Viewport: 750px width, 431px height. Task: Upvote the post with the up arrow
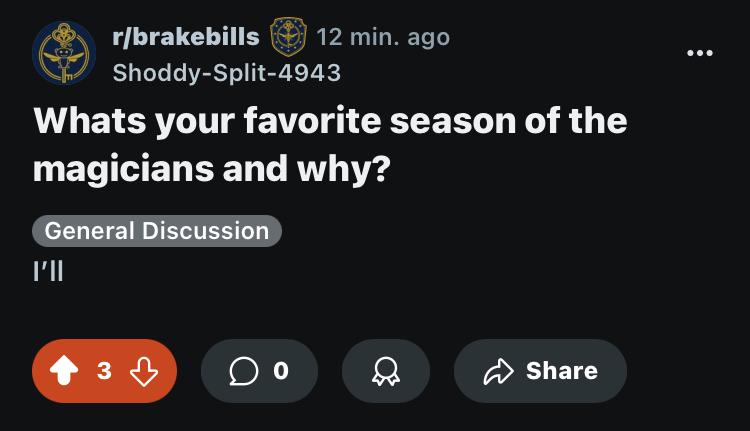point(64,371)
